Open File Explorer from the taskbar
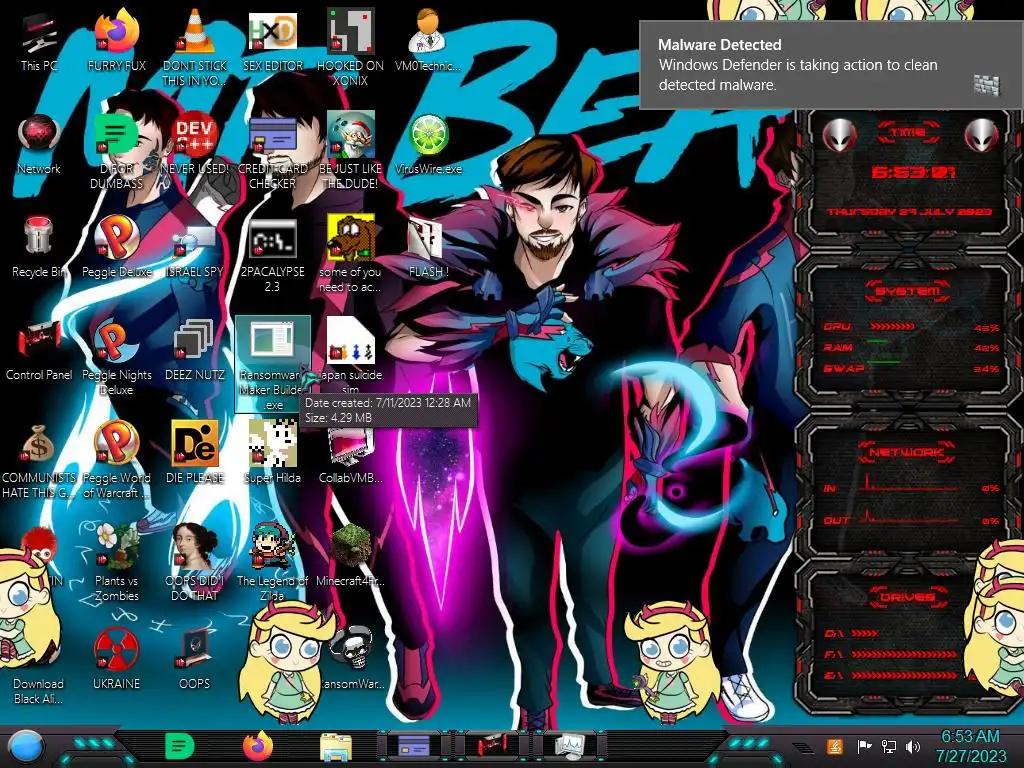Viewport: 1024px width, 768px height. coord(336,747)
